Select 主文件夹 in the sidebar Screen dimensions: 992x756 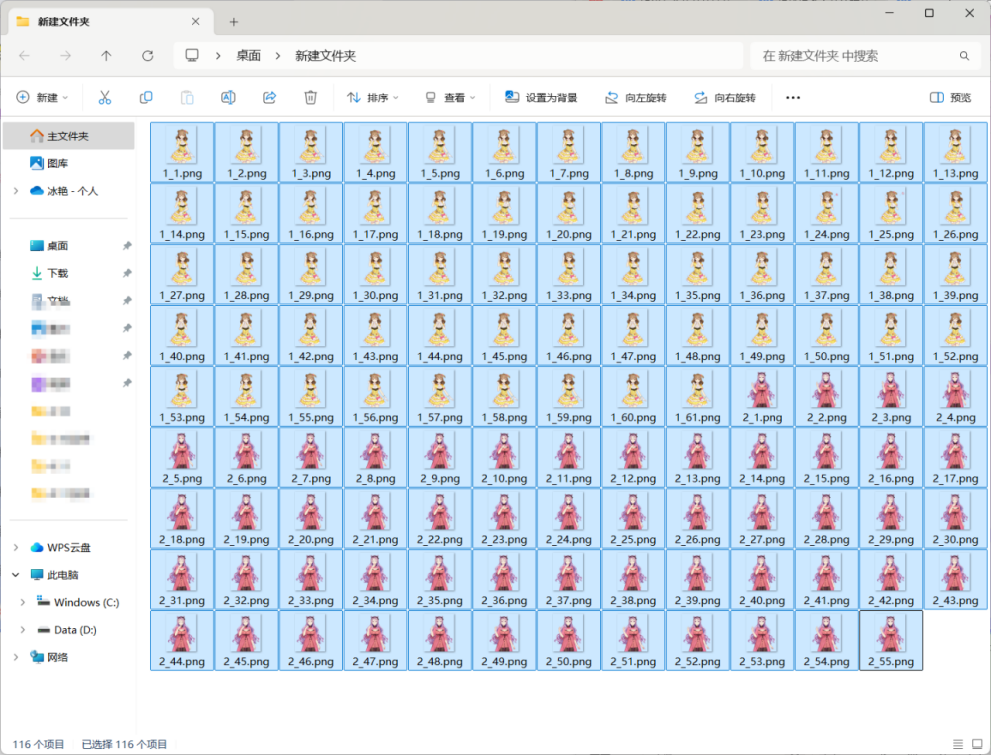point(69,136)
